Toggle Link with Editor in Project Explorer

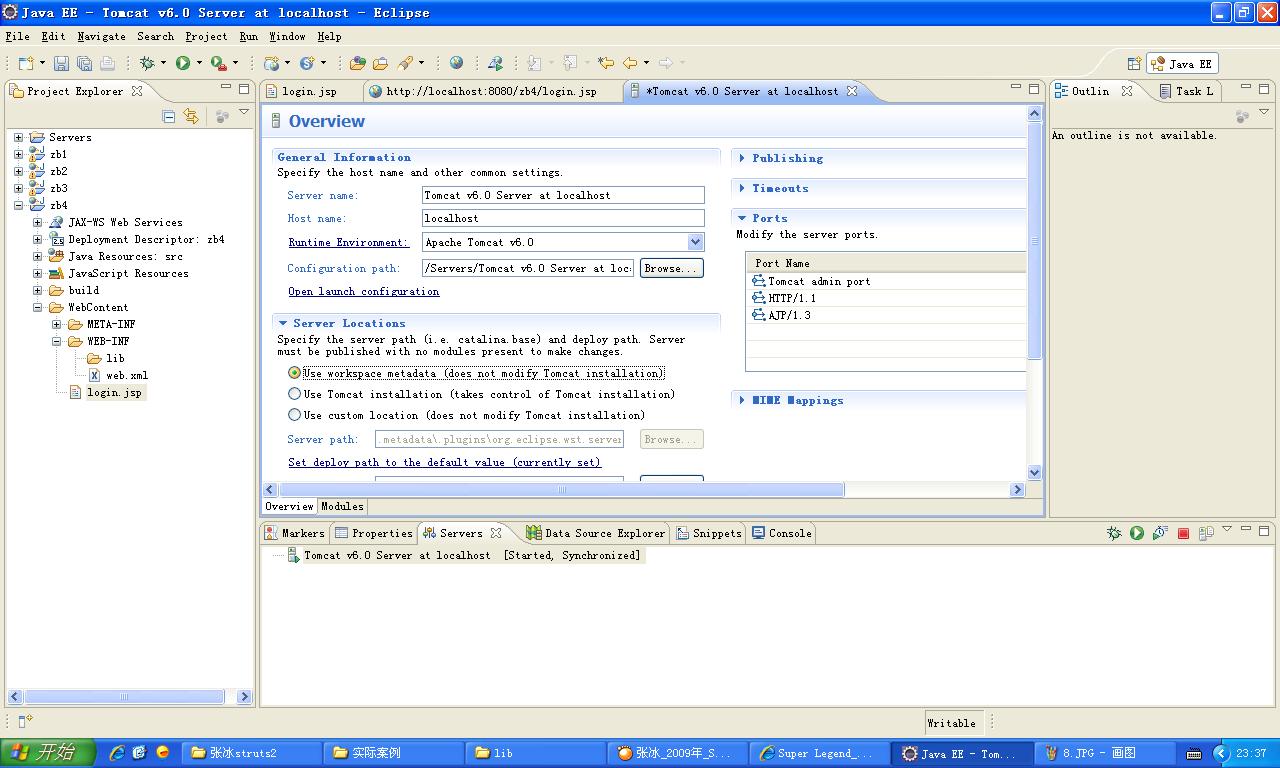[190, 117]
